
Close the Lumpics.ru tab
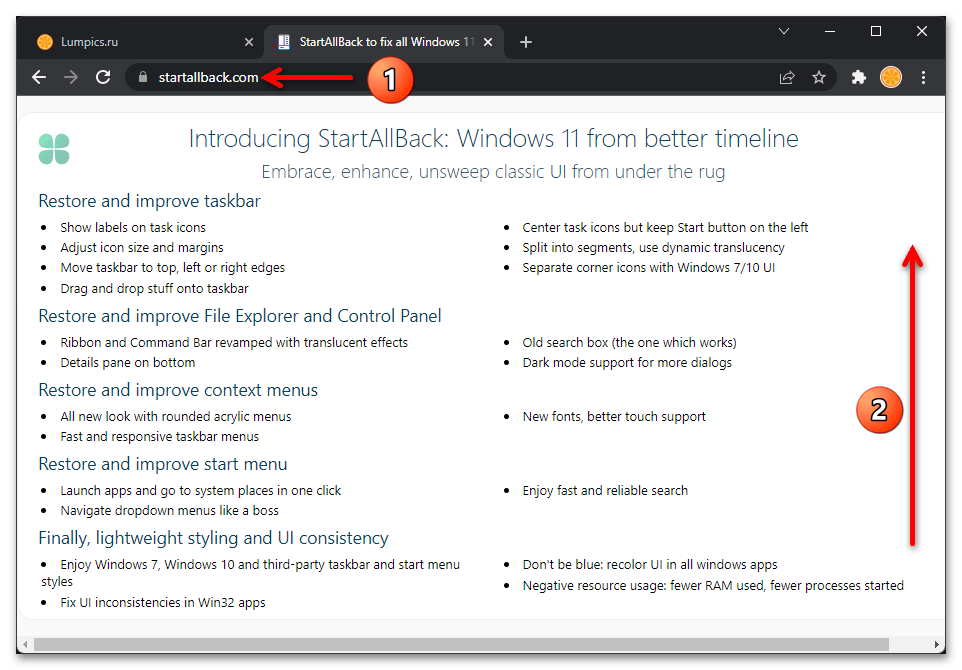coord(248,42)
